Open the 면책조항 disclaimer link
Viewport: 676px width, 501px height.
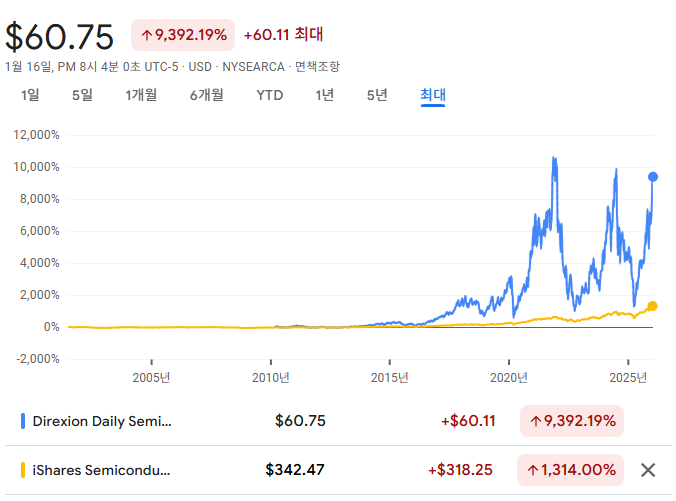317,67
